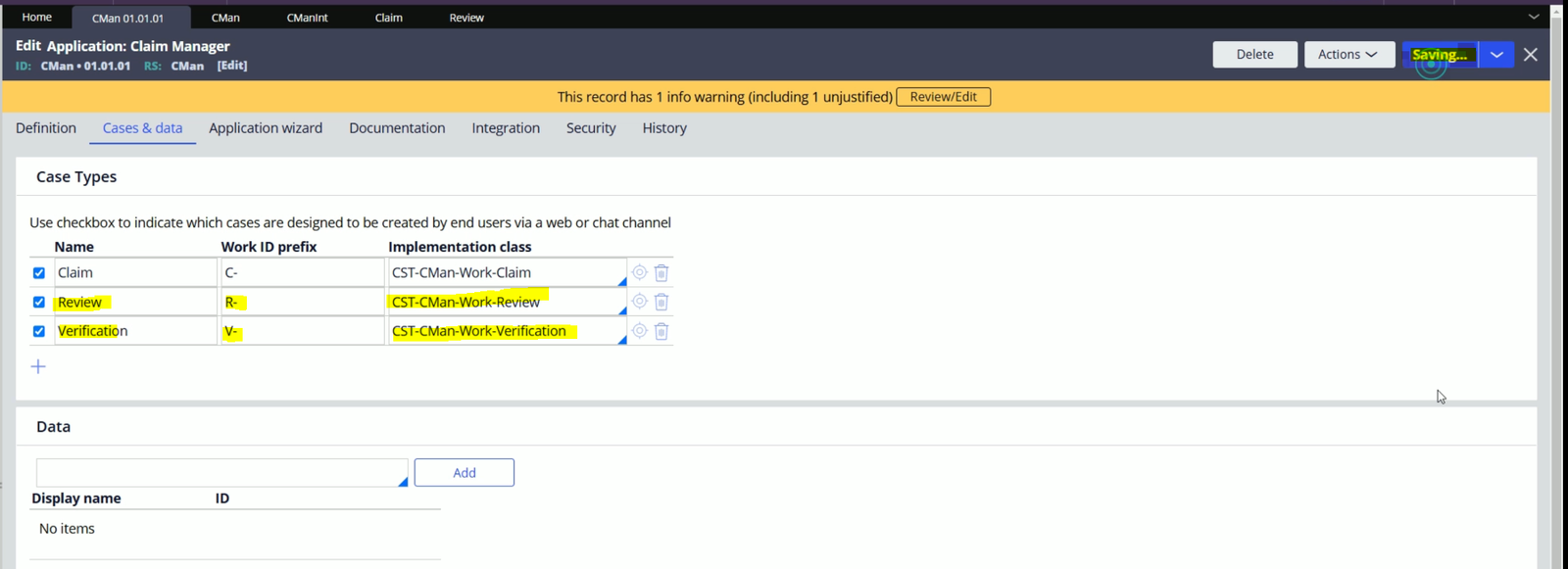Go to the Home tab
1568x569 pixels.
[x=37, y=17]
